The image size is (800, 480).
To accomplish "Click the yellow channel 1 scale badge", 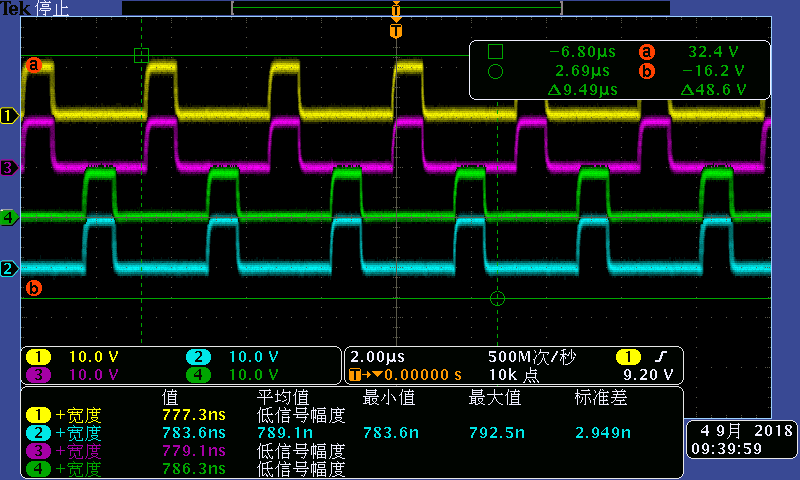I will coord(38,357).
